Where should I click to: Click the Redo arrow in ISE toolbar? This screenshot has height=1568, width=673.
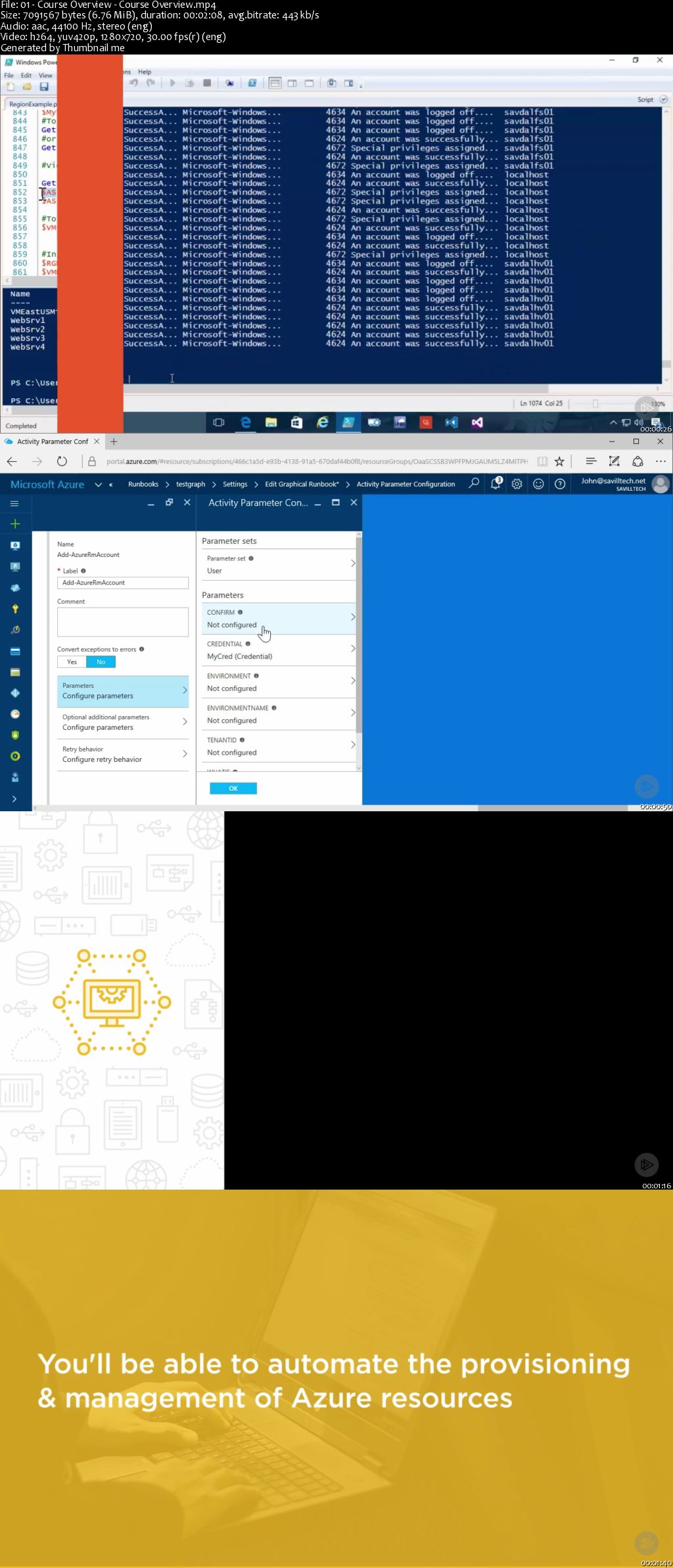coord(151,83)
